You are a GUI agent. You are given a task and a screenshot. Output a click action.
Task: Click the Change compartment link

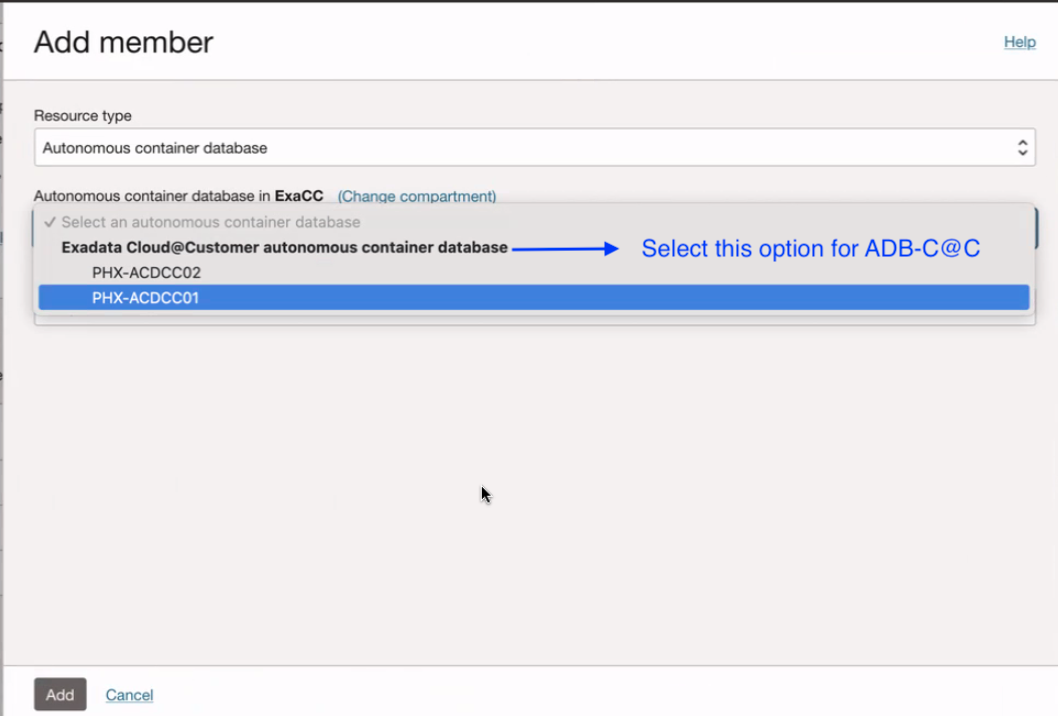pos(416,196)
